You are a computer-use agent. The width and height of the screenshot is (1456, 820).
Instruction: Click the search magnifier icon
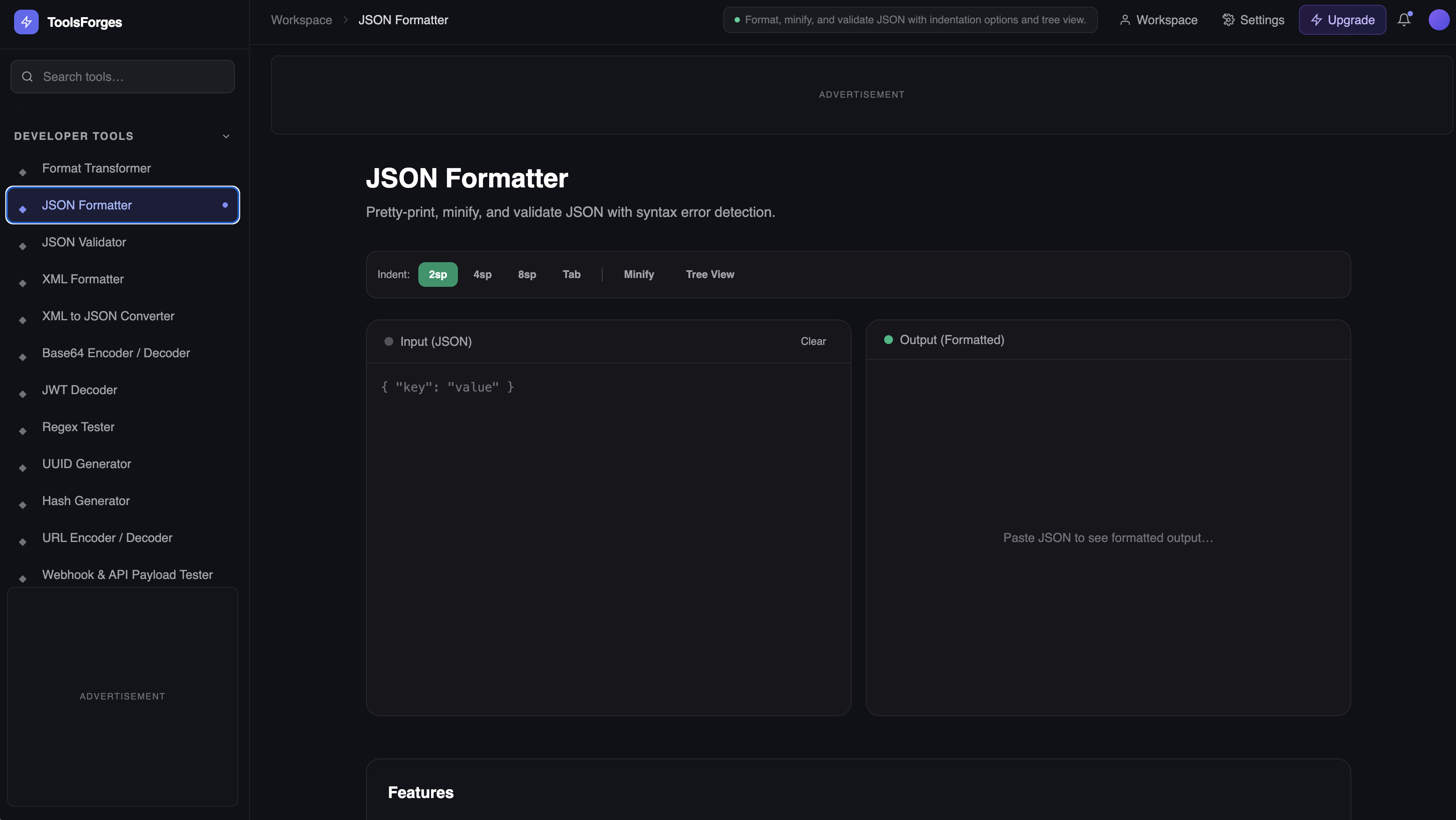tap(27, 77)
